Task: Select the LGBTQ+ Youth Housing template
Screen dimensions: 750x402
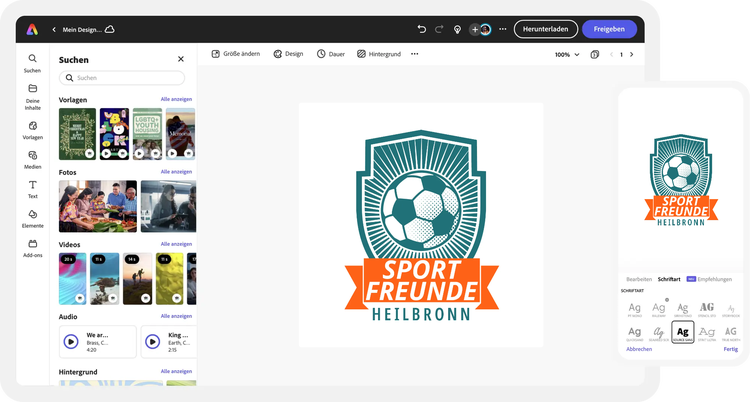Action: pyautogui.click(x=147, y=134)
